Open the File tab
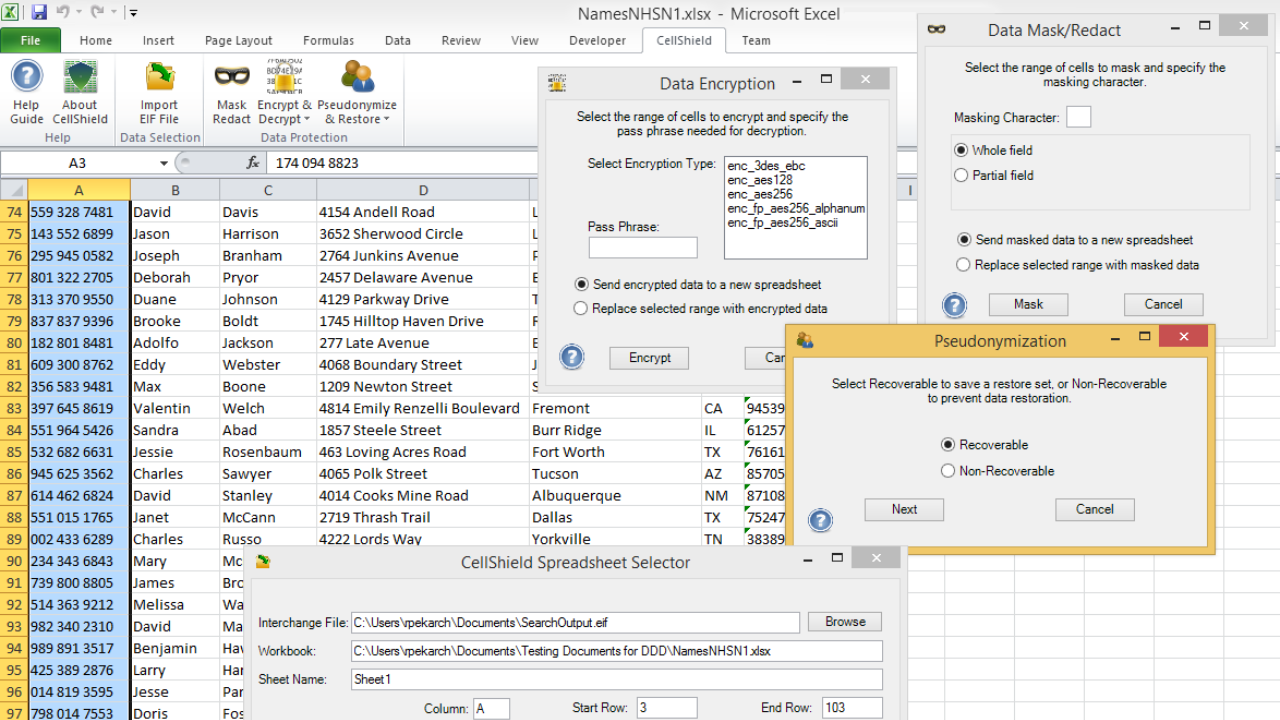 pyautogui.click(x=30, y=40)
